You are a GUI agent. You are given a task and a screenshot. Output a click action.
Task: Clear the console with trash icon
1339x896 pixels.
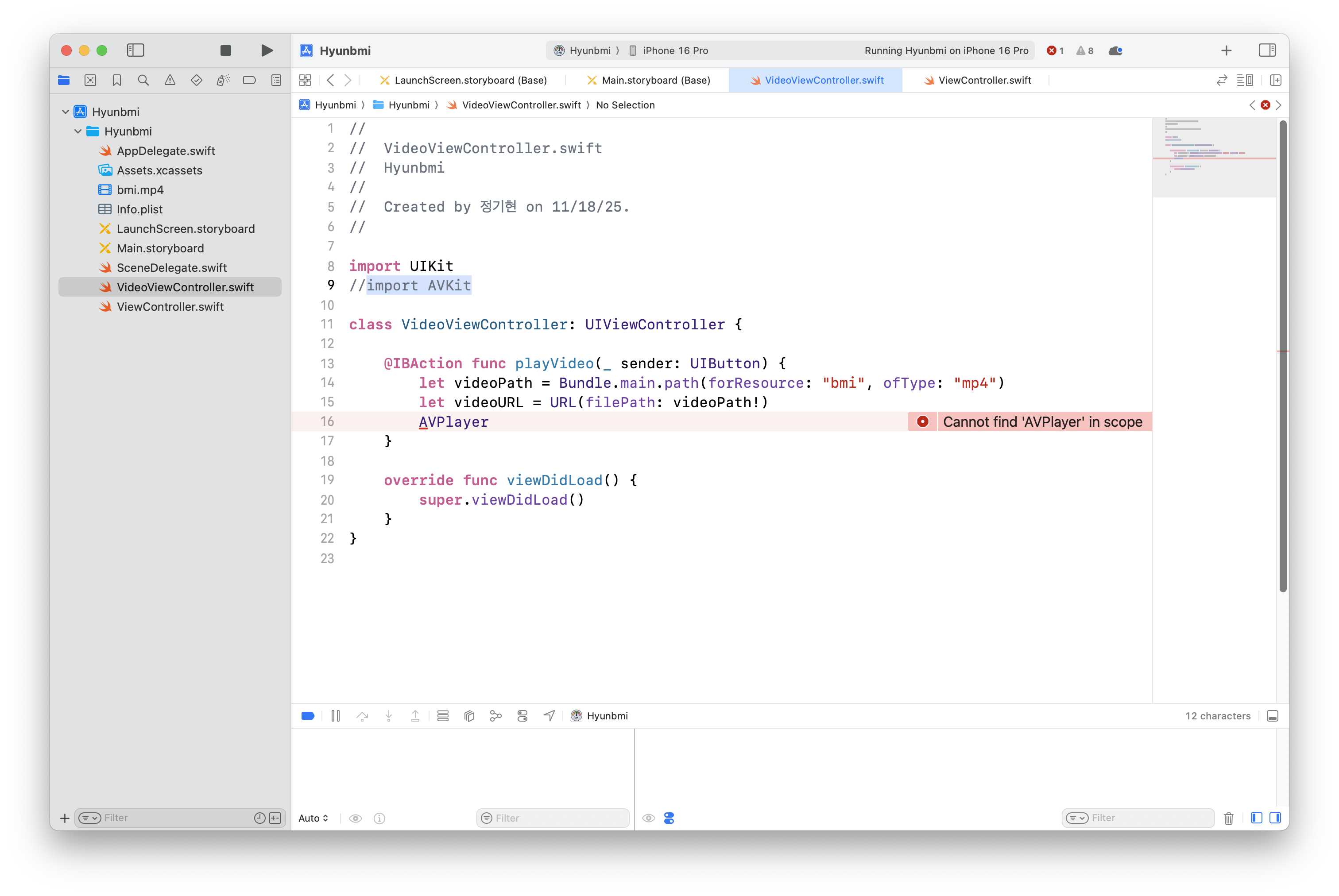tap(1228, 818)
